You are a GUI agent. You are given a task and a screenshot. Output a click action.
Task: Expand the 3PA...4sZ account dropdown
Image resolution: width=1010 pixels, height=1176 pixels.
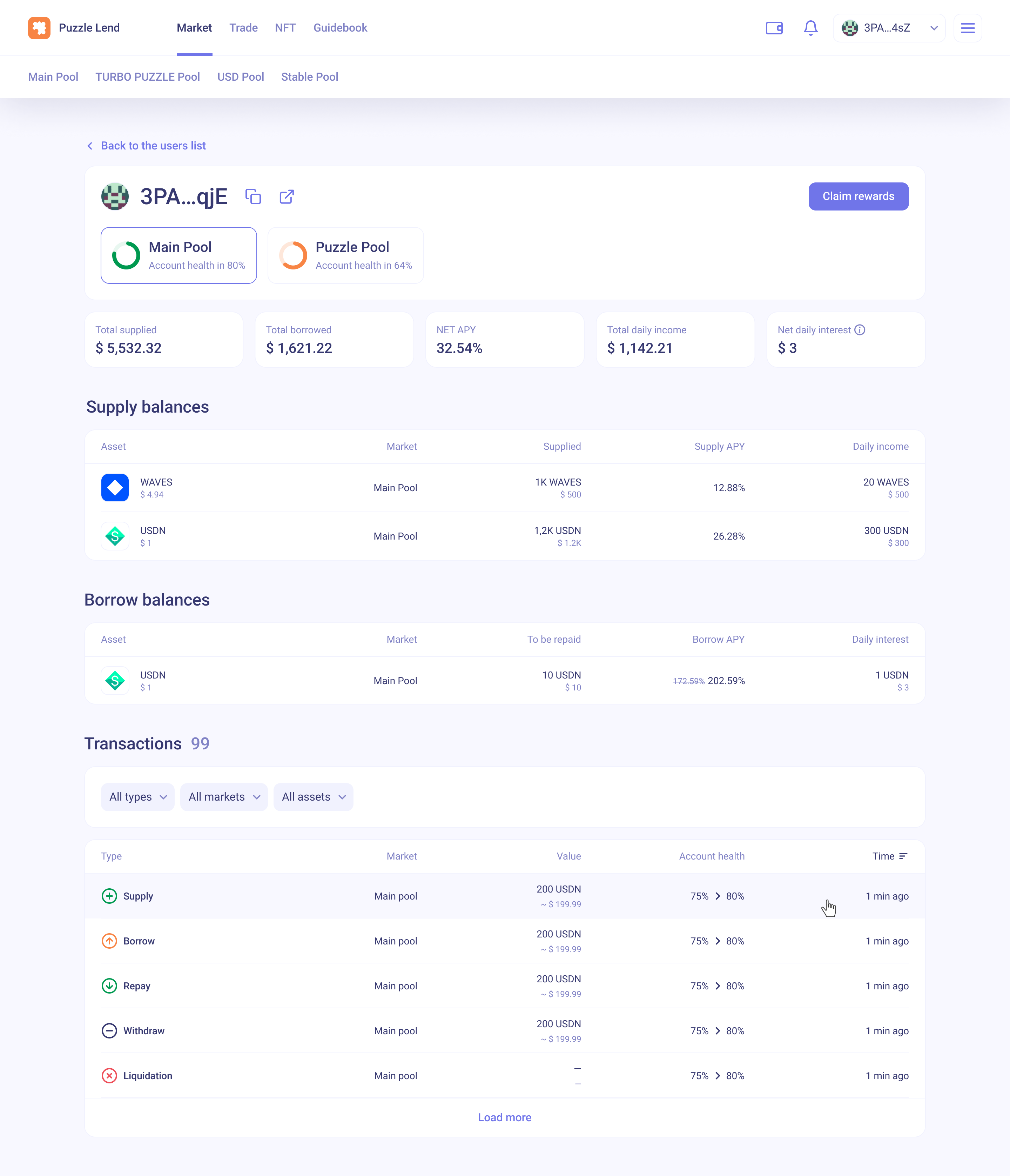pos(889,28)
